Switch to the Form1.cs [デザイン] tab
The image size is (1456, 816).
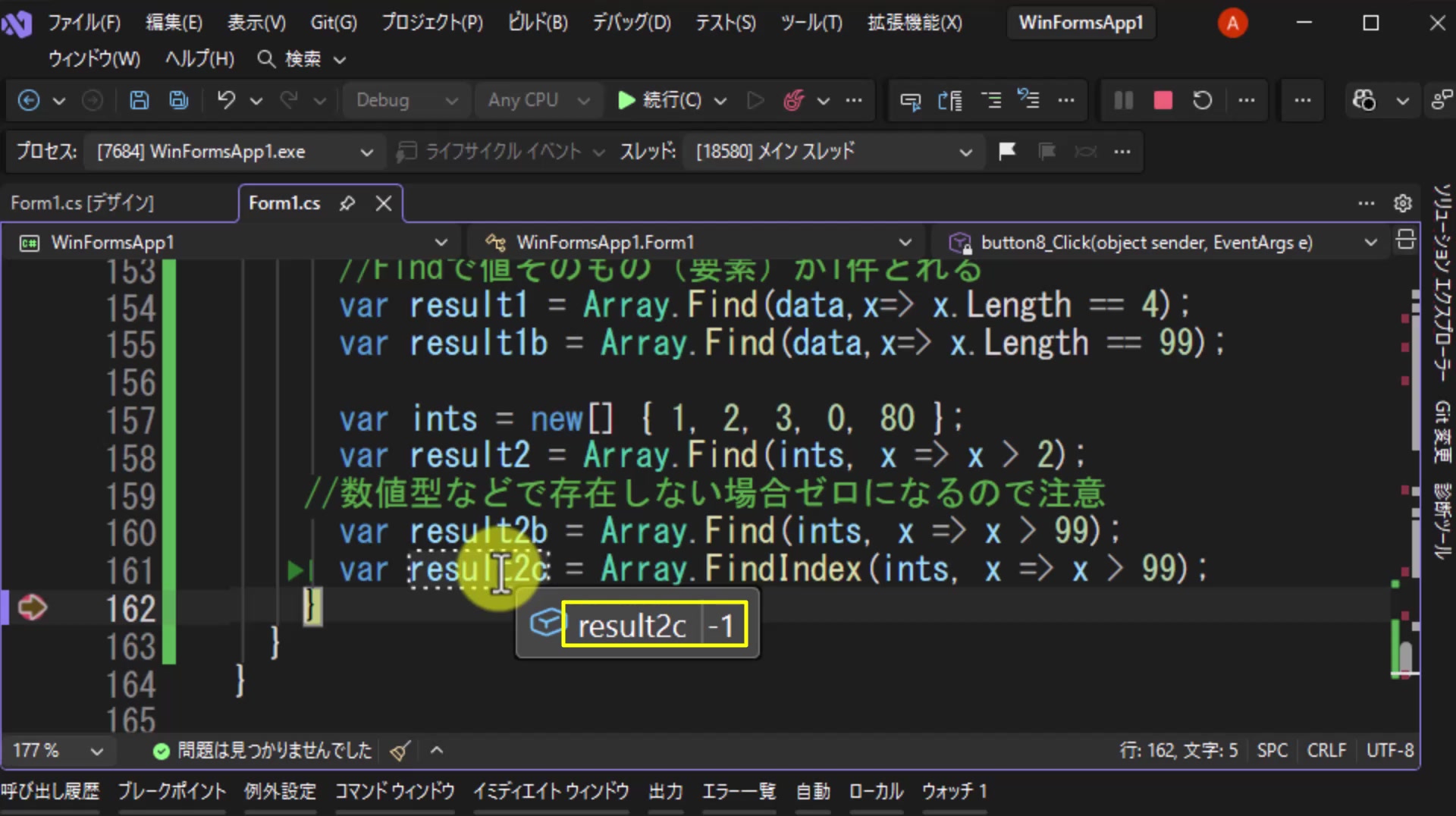click(x=82, y=203)
